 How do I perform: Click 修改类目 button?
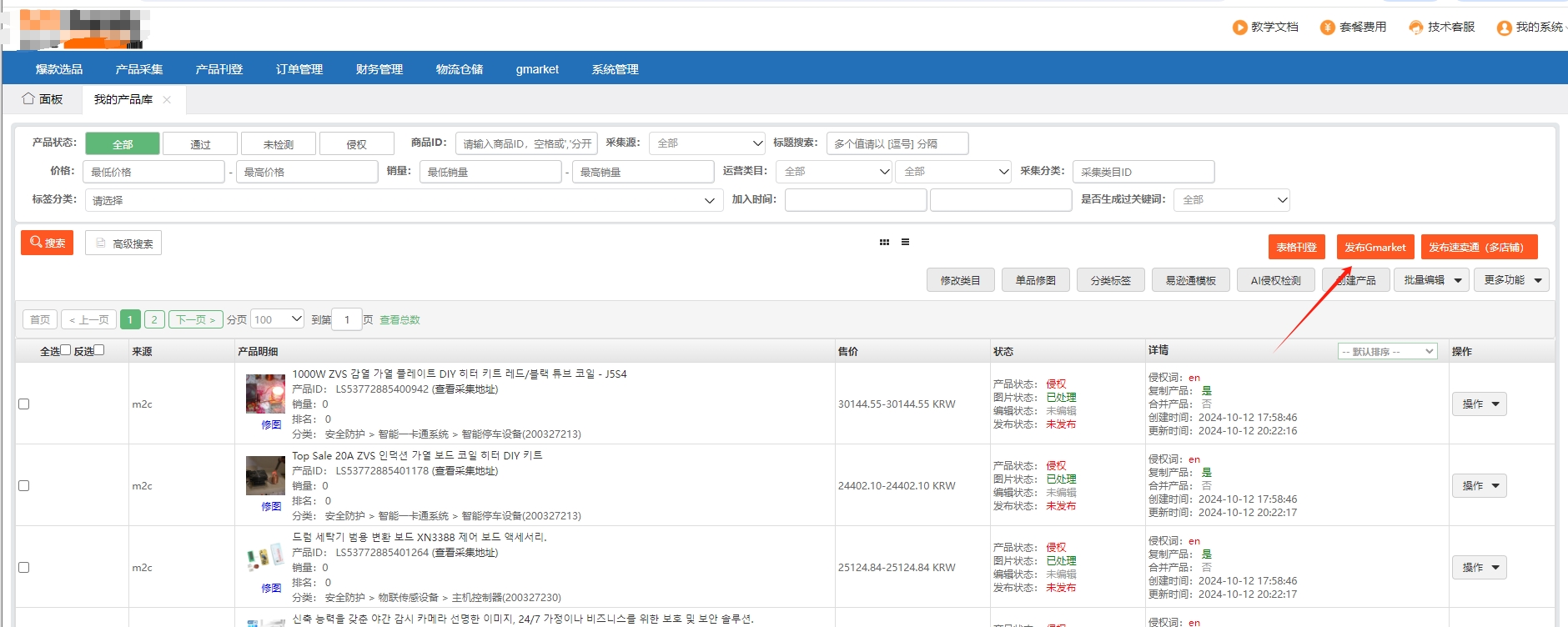[x=961, y=280]
